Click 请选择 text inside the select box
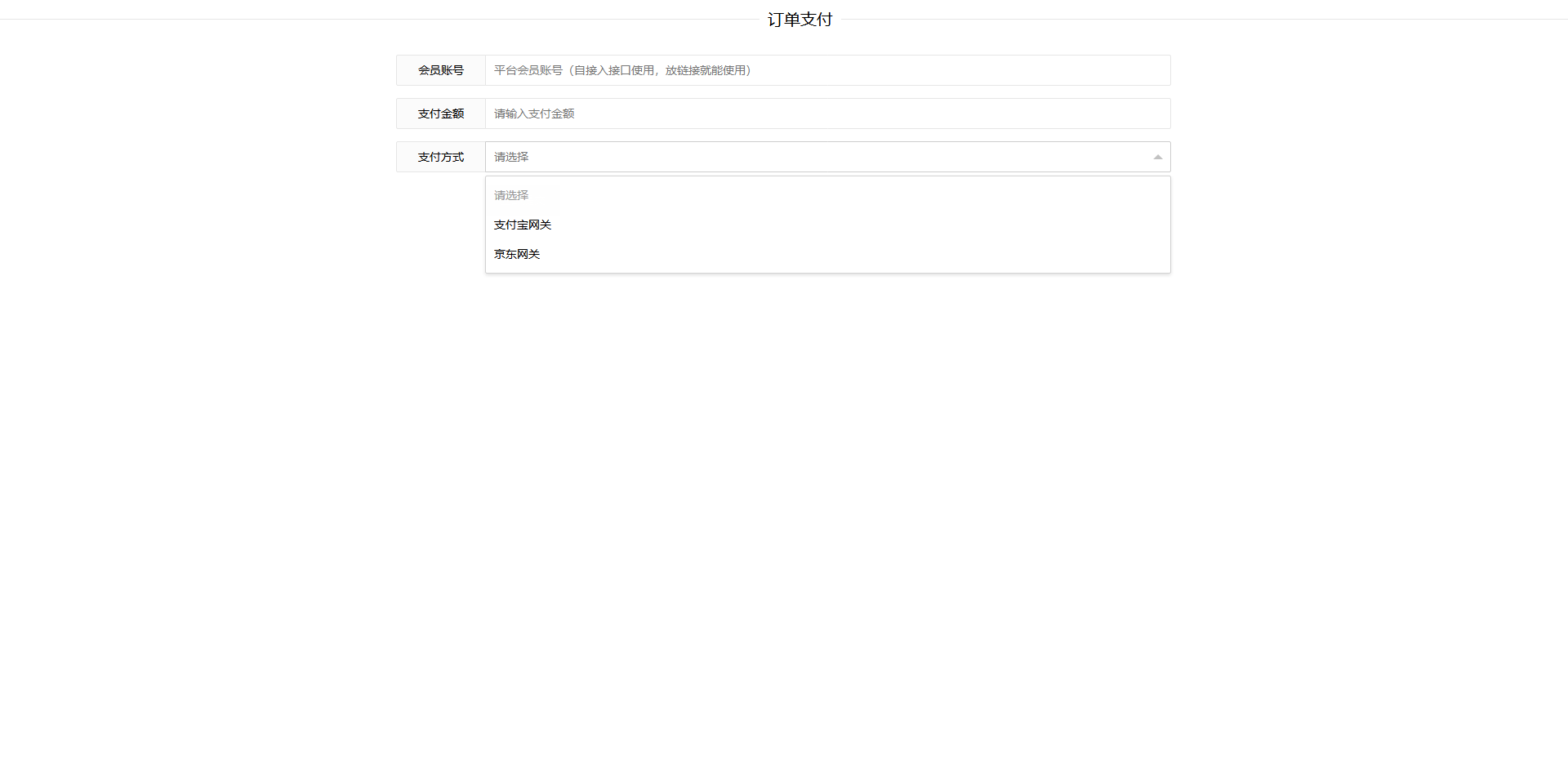Image resolution: width=1568 pixels, height=766 pixels. 511,157
